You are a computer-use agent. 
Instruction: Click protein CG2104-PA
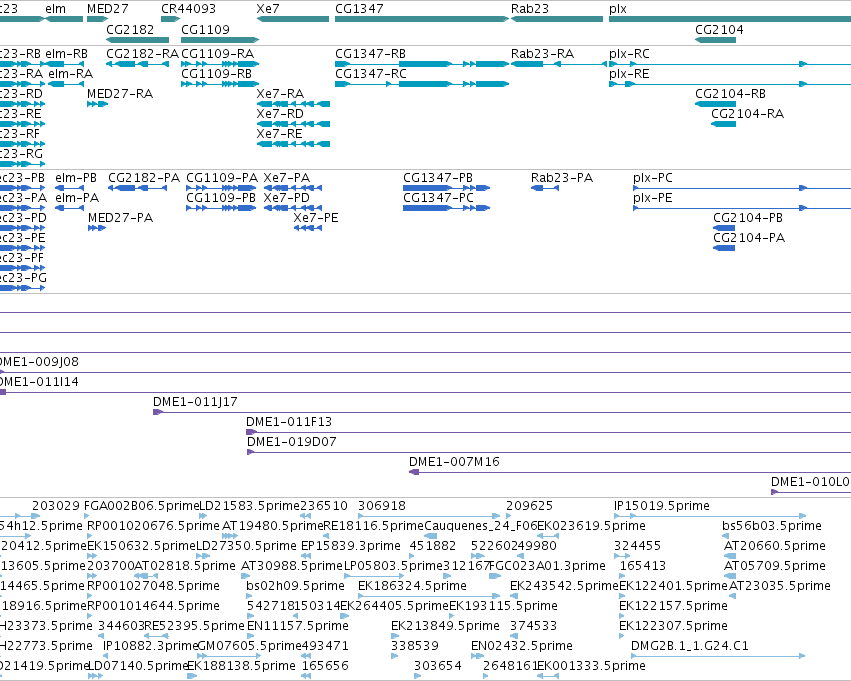click(x=724, y=248)
